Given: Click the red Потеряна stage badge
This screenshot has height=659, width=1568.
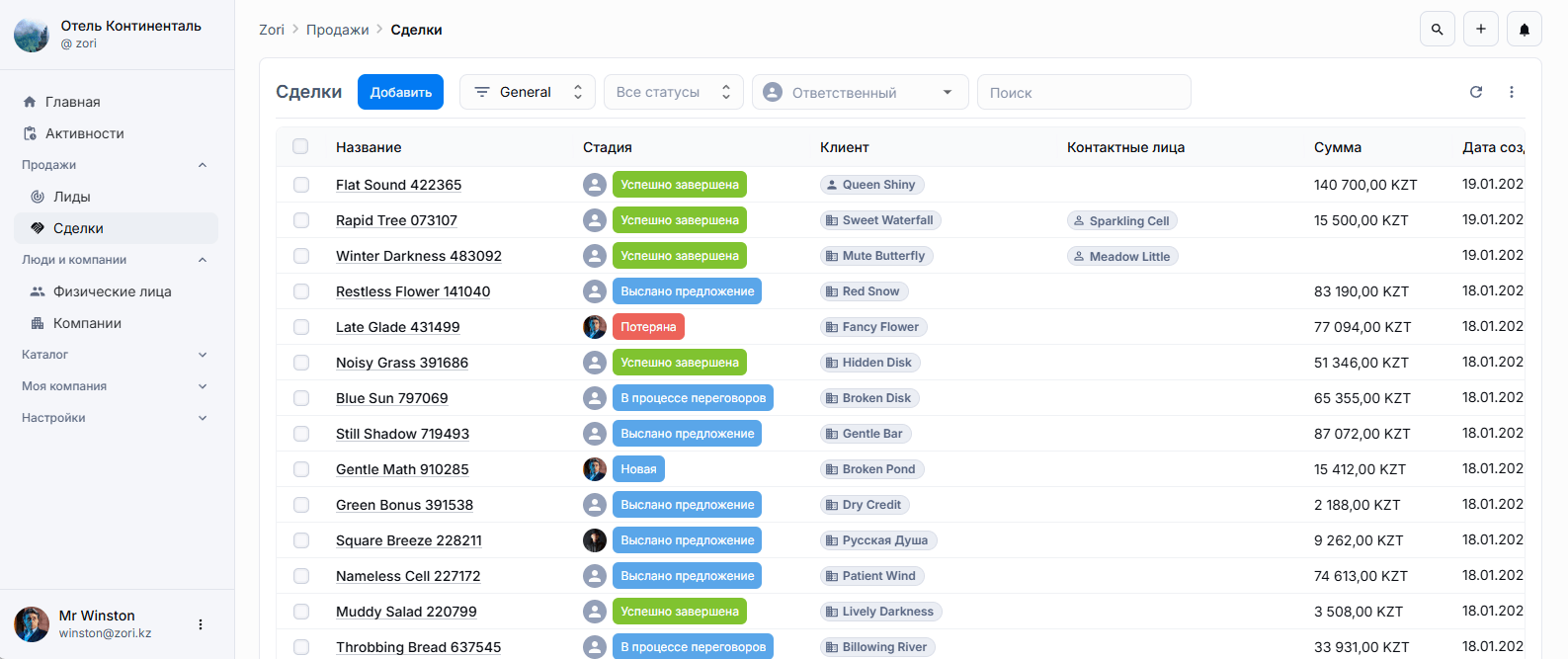Looking at the screenshot, I should pos(648,327).
